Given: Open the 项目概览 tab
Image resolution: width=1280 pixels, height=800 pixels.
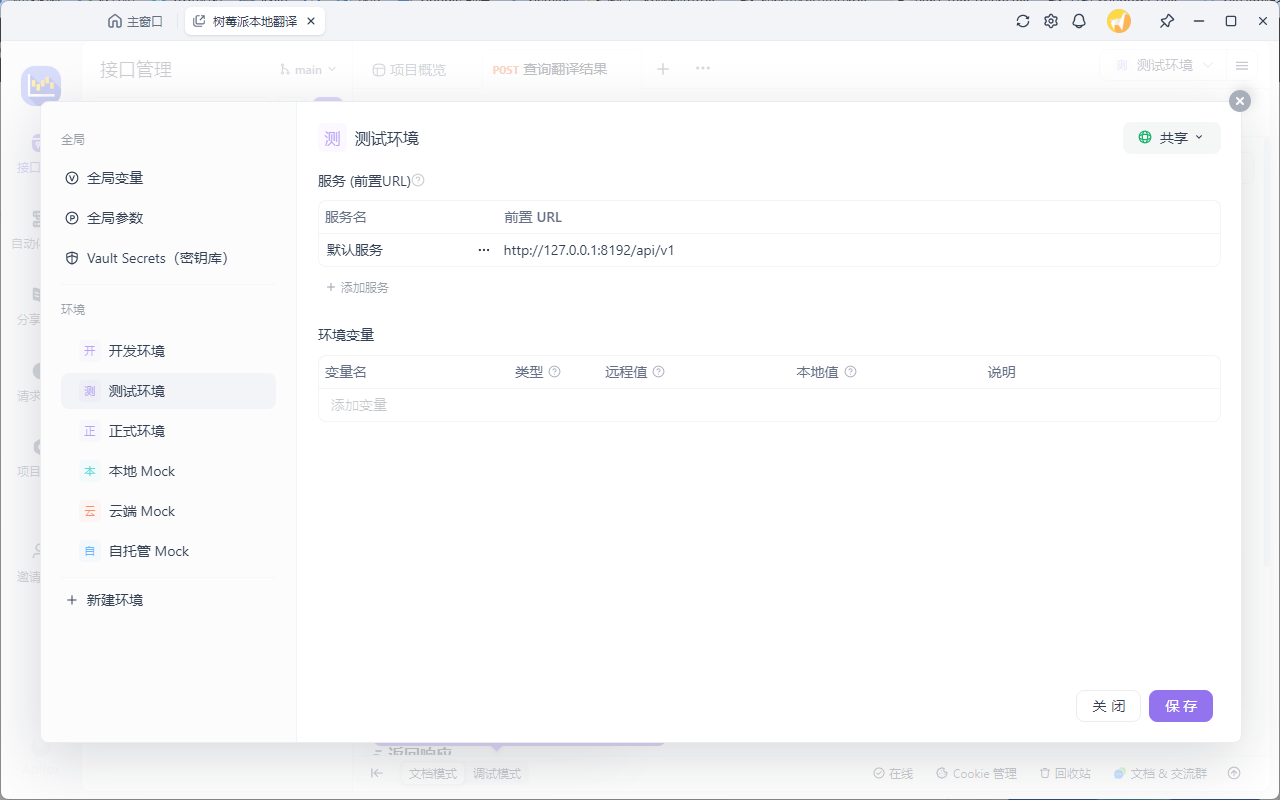Looking at the screenshot, I should 410,70.
